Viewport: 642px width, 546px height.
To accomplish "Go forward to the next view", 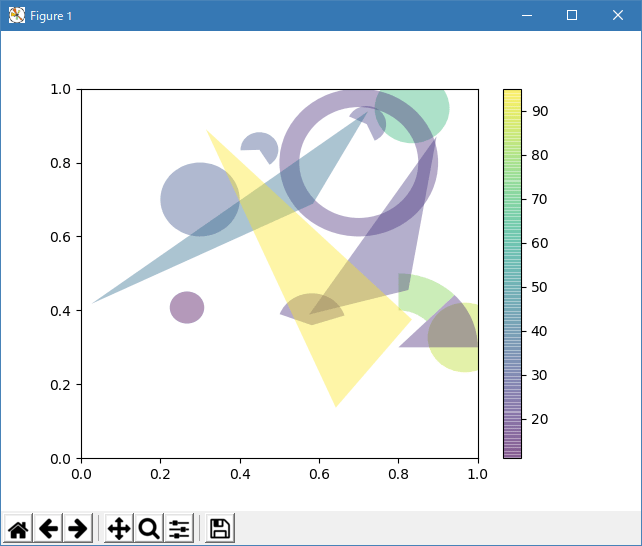I will point(78,528).
